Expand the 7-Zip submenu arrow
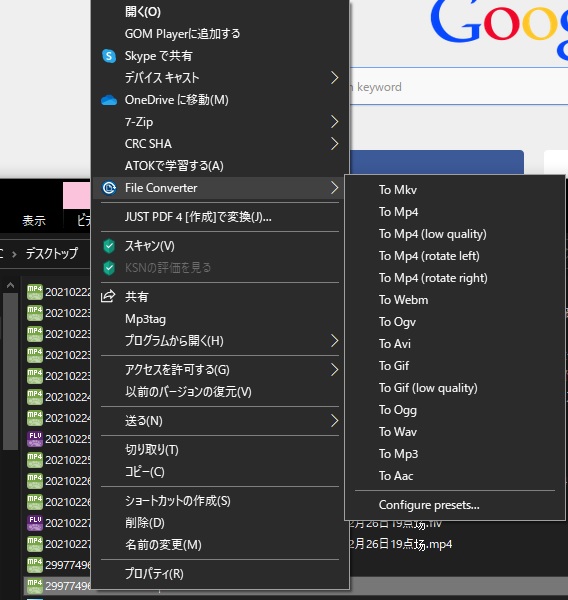The height and width of the screenshot is (600, 568). [x=335, y=122]
